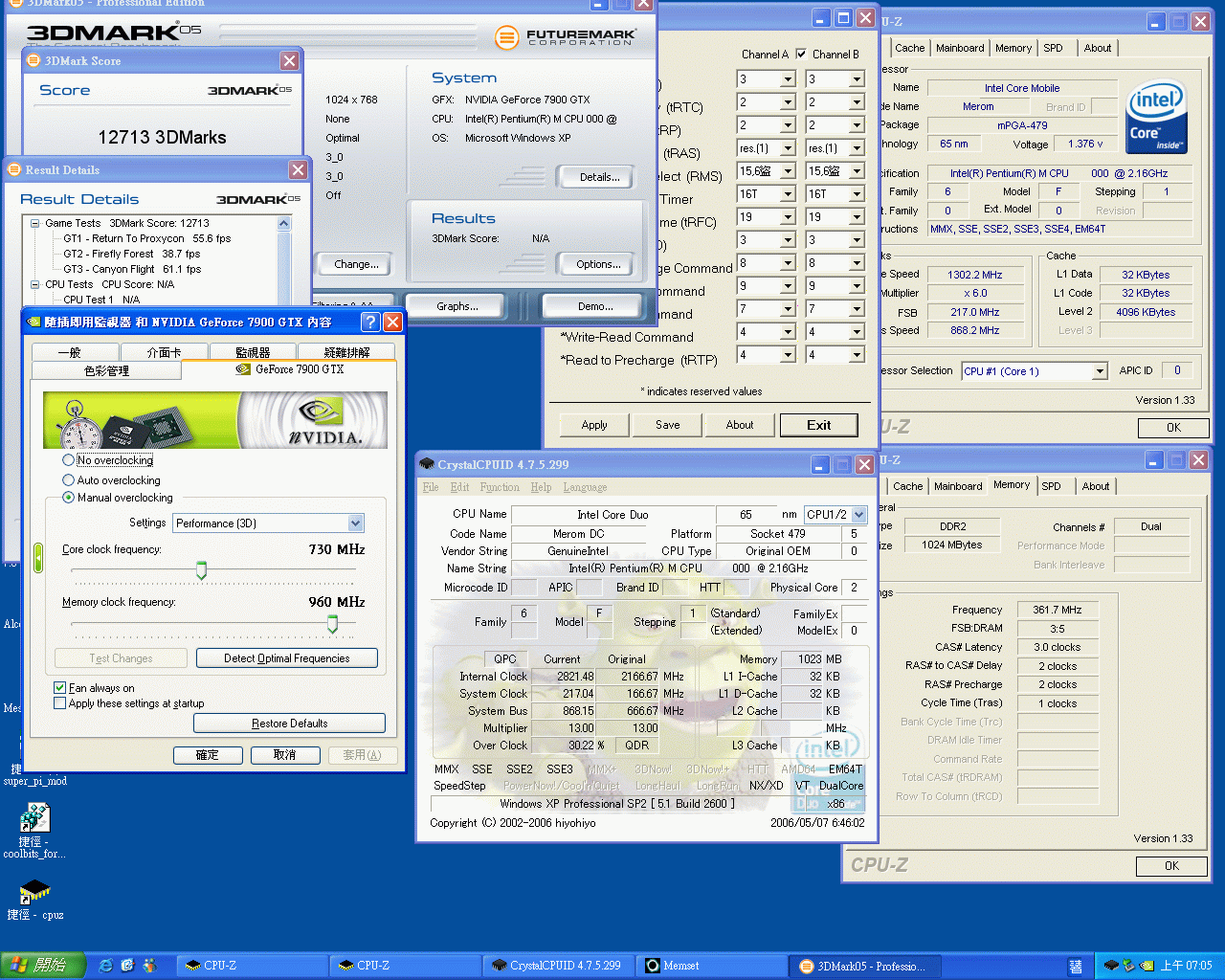
Task: Click Options... button in 3DMark05
Action: point(598,264)
